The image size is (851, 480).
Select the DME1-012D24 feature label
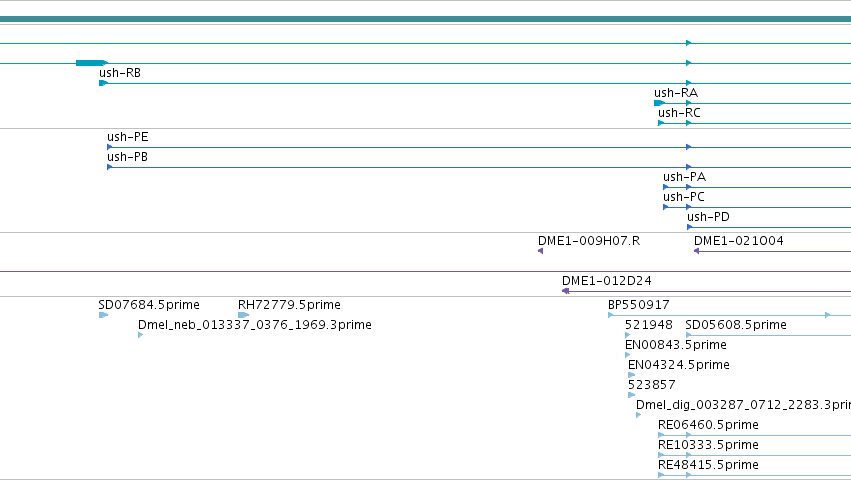point(607,281)
